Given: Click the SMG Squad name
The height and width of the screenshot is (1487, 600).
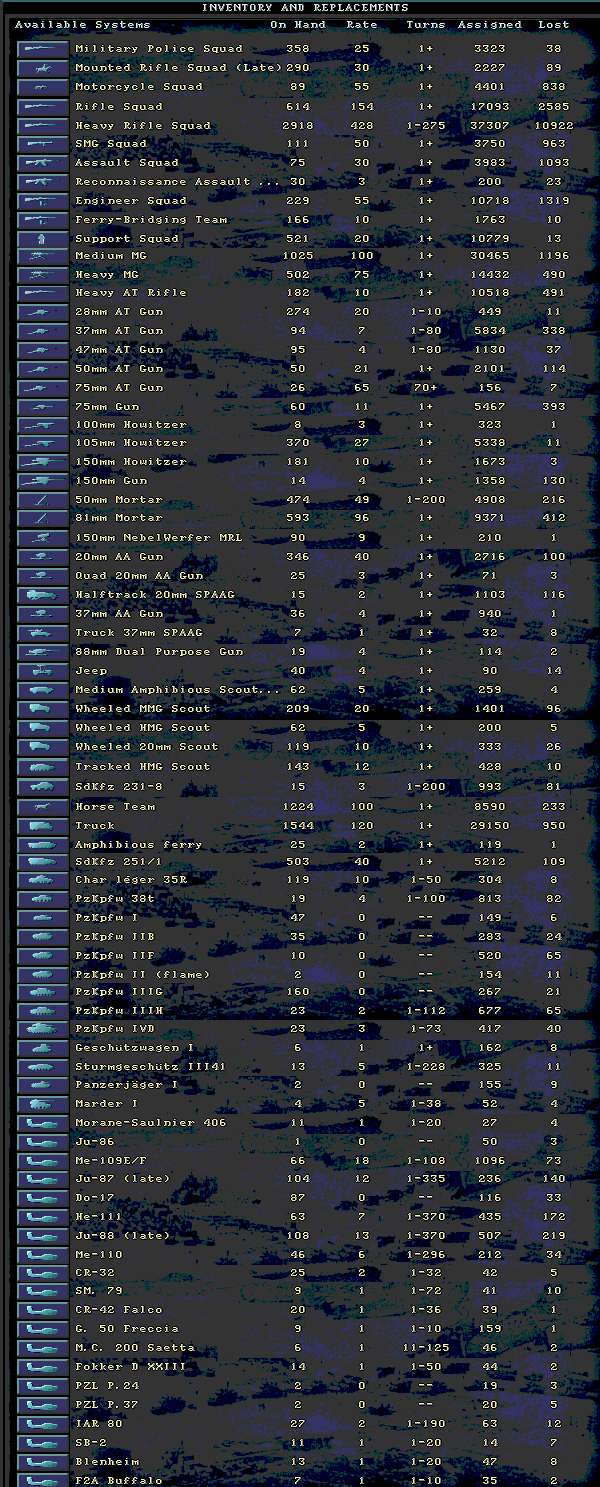Looking at the screenshot, I should (111, 144).
